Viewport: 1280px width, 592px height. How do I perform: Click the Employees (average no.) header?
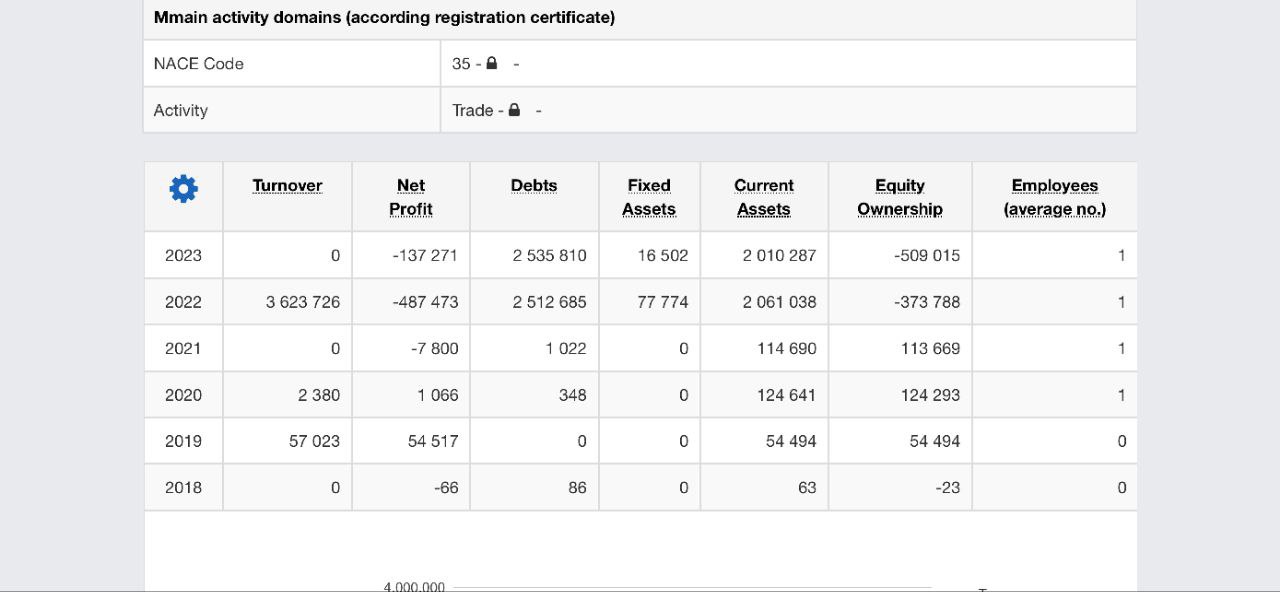tap(1054, 197)
